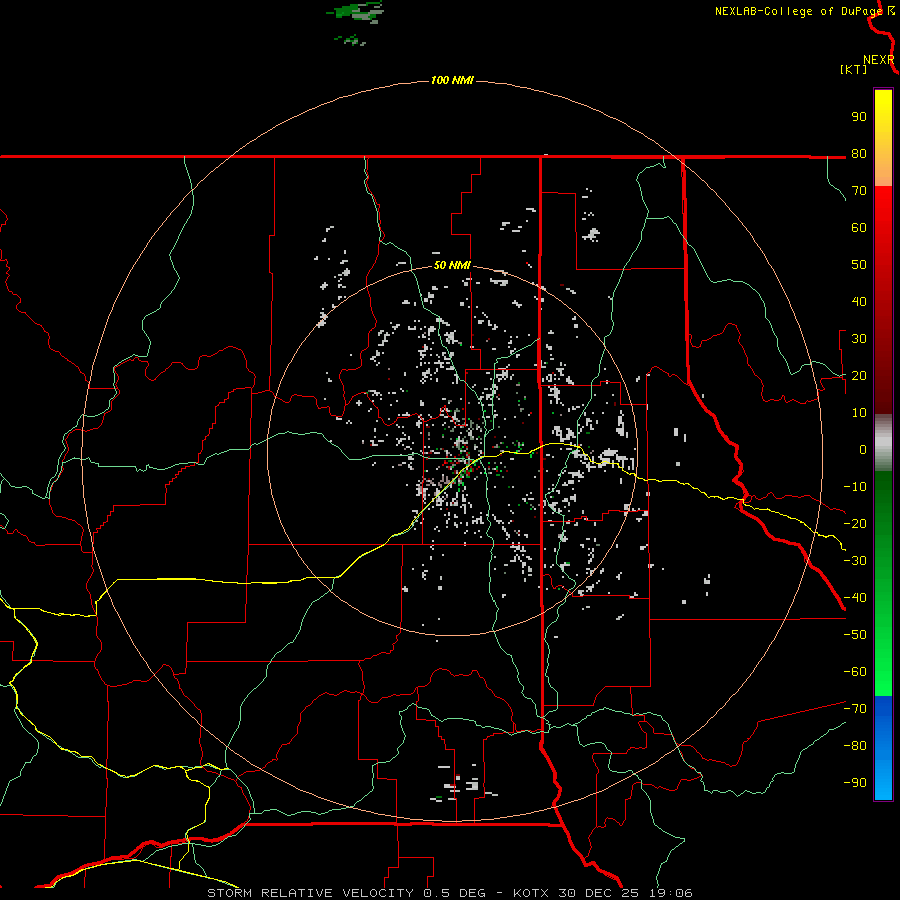Click the 40 value on the velocity scale

click(x=859, y=302)
